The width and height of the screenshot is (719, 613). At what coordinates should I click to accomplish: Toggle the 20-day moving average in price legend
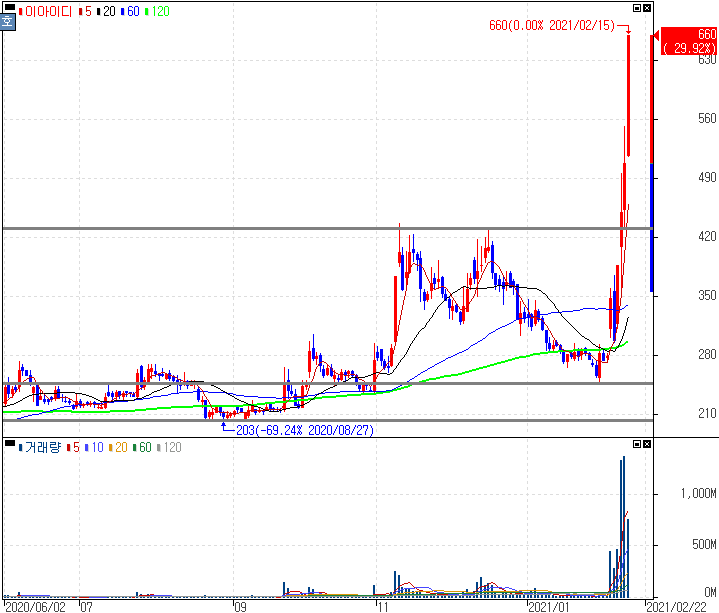[x=106, y=11]
